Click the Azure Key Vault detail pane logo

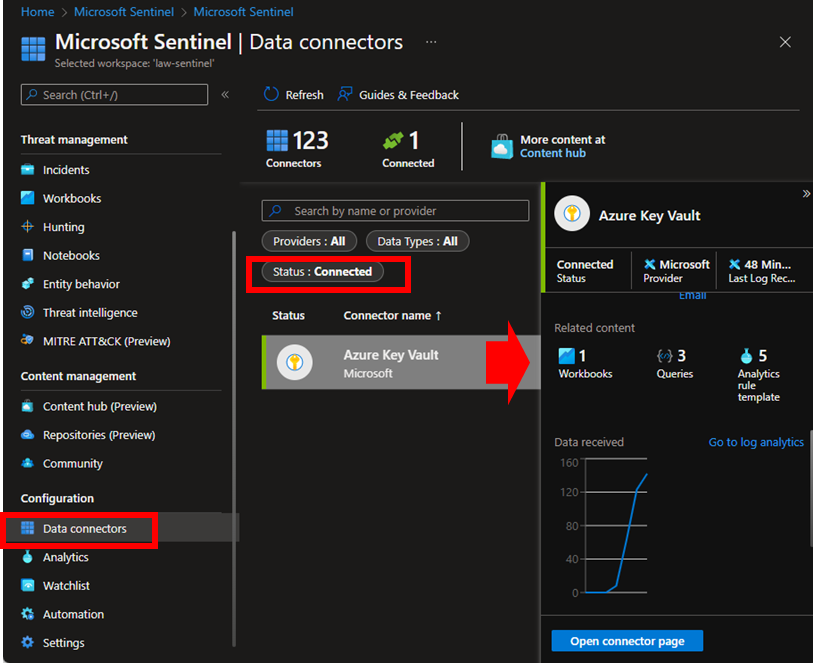point(572,213)
